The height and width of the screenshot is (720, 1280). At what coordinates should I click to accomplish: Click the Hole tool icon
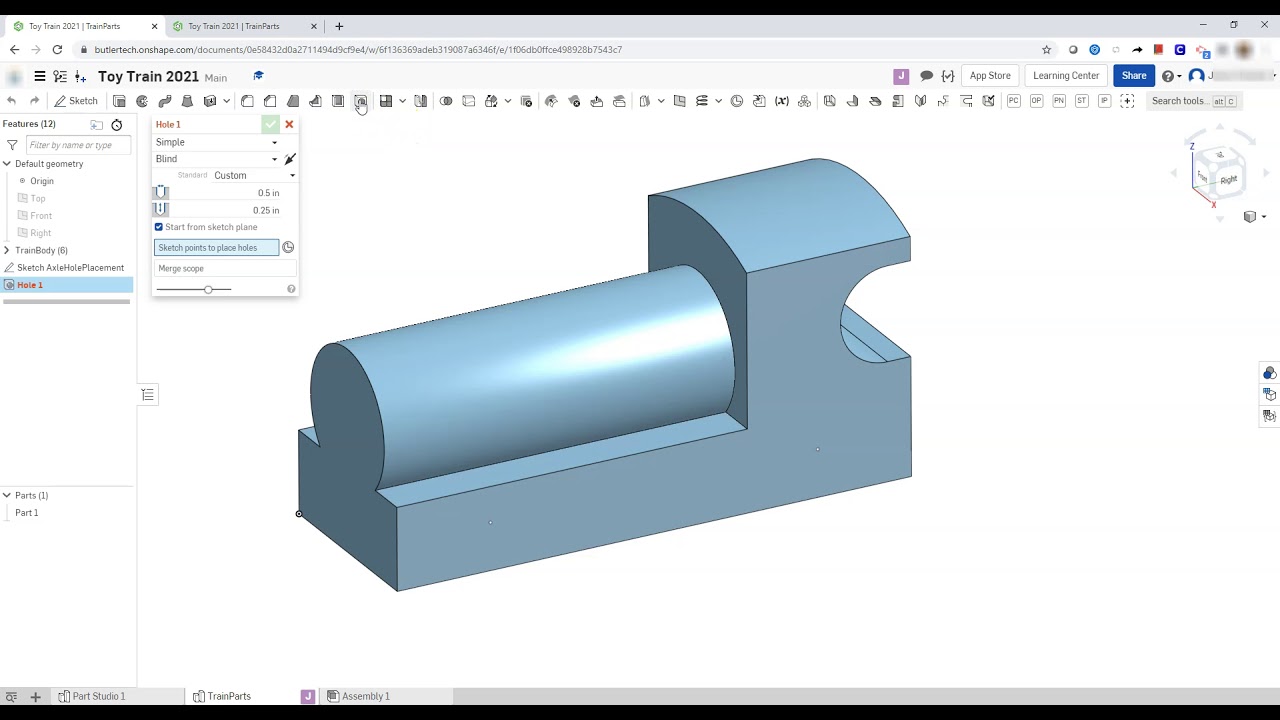pyautogui.click(x=360, y=101)
